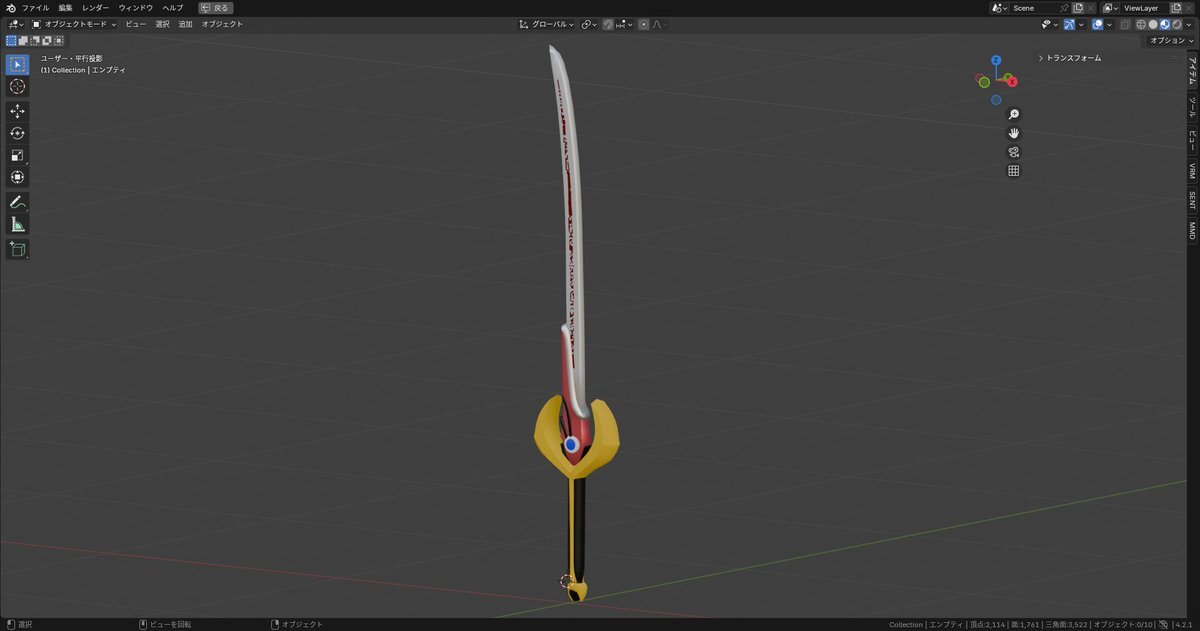The height and width of the screenshot is (631, 1200).
Task: Open the ファイル menu
Action: pyautogui.click(x=35, y=7)
